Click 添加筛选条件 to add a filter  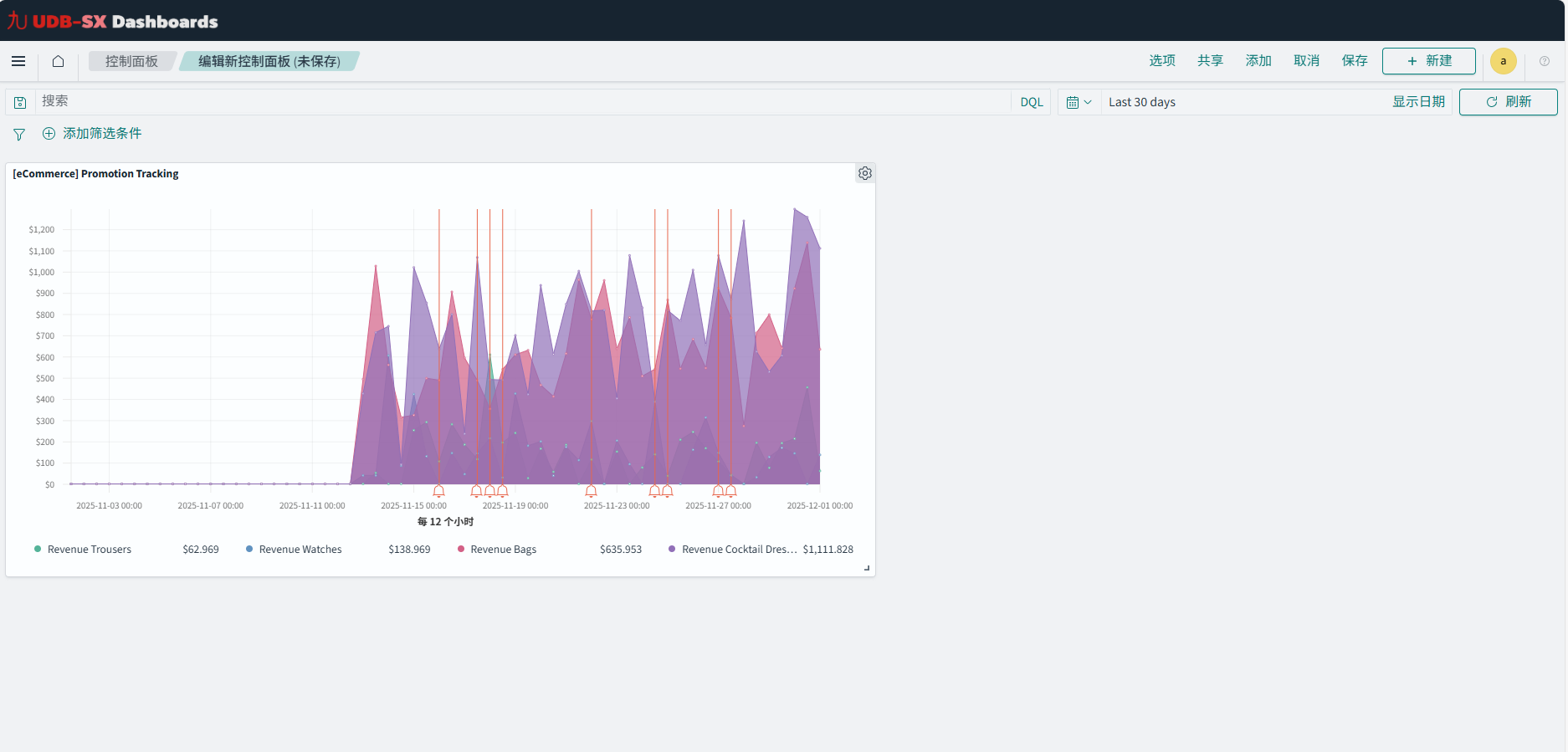coord(92,134)
